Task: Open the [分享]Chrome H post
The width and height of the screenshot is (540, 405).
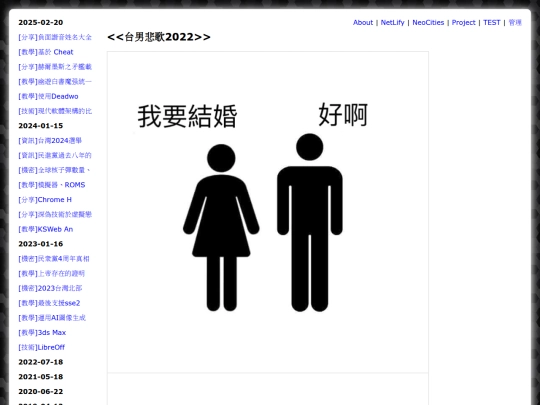Action: tap(45, 200)
